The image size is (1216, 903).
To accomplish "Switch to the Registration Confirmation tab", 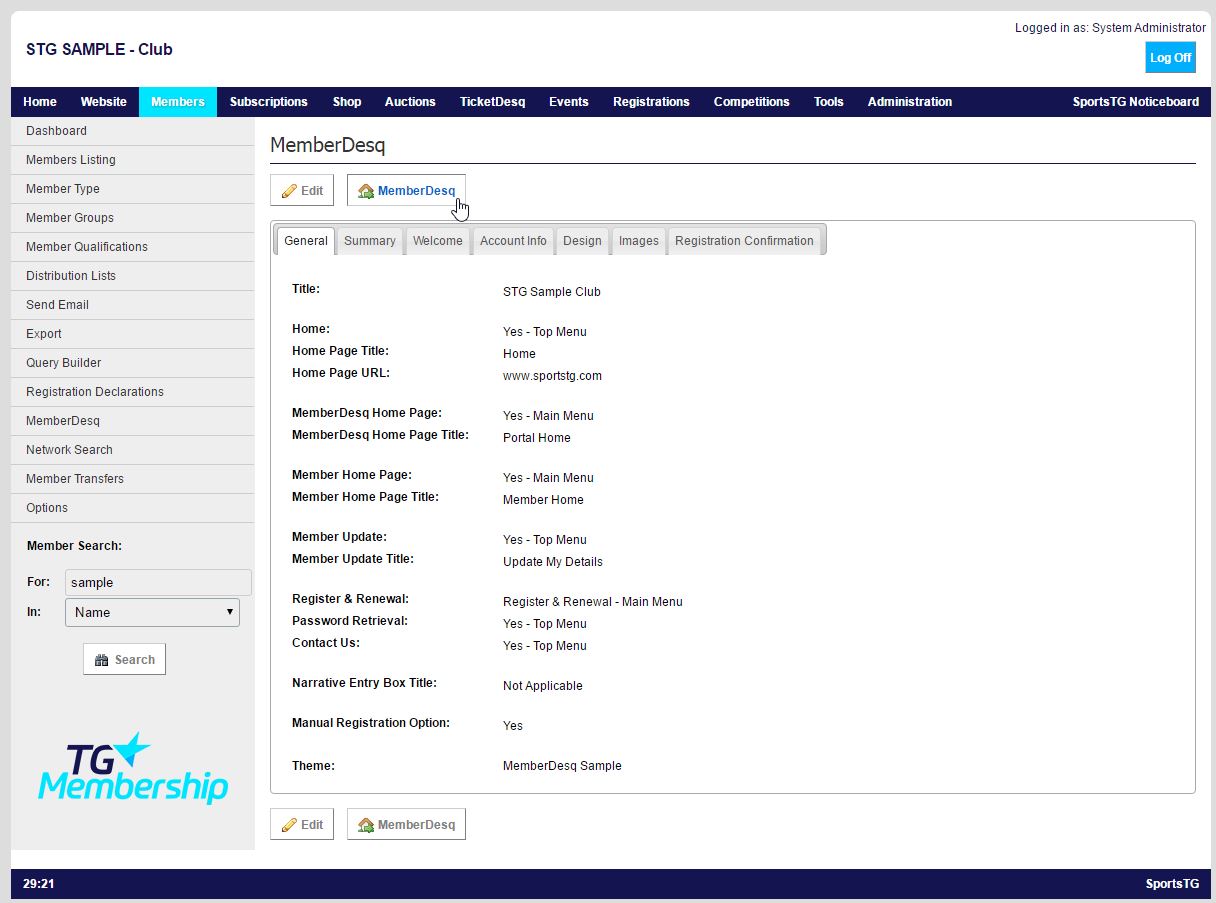I will click(744, 241).
